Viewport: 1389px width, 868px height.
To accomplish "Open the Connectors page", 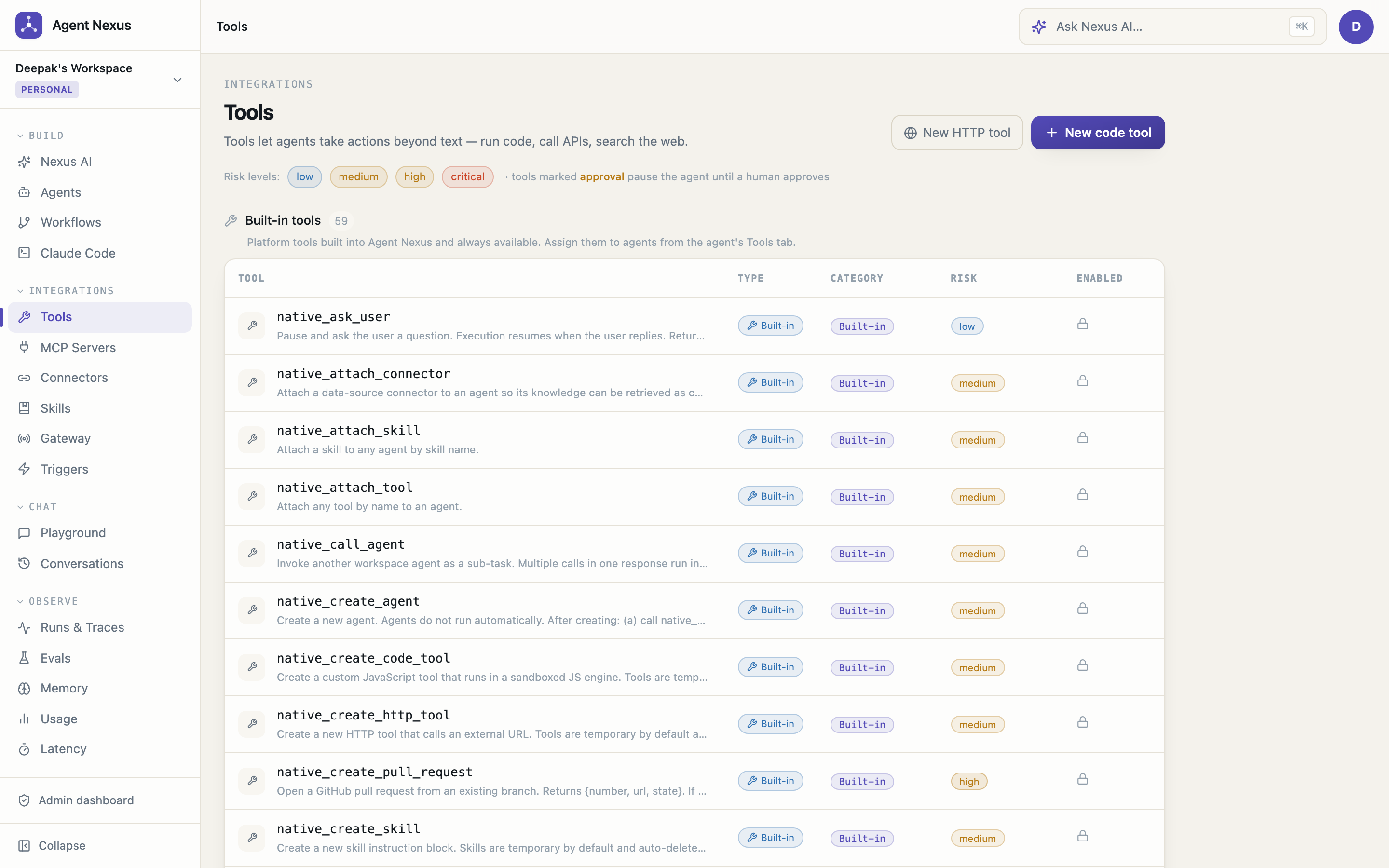I will pos(100,378).
